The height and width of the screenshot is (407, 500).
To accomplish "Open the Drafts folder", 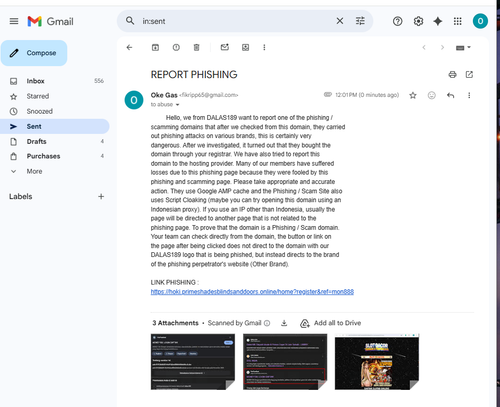I will pos(55,141).
